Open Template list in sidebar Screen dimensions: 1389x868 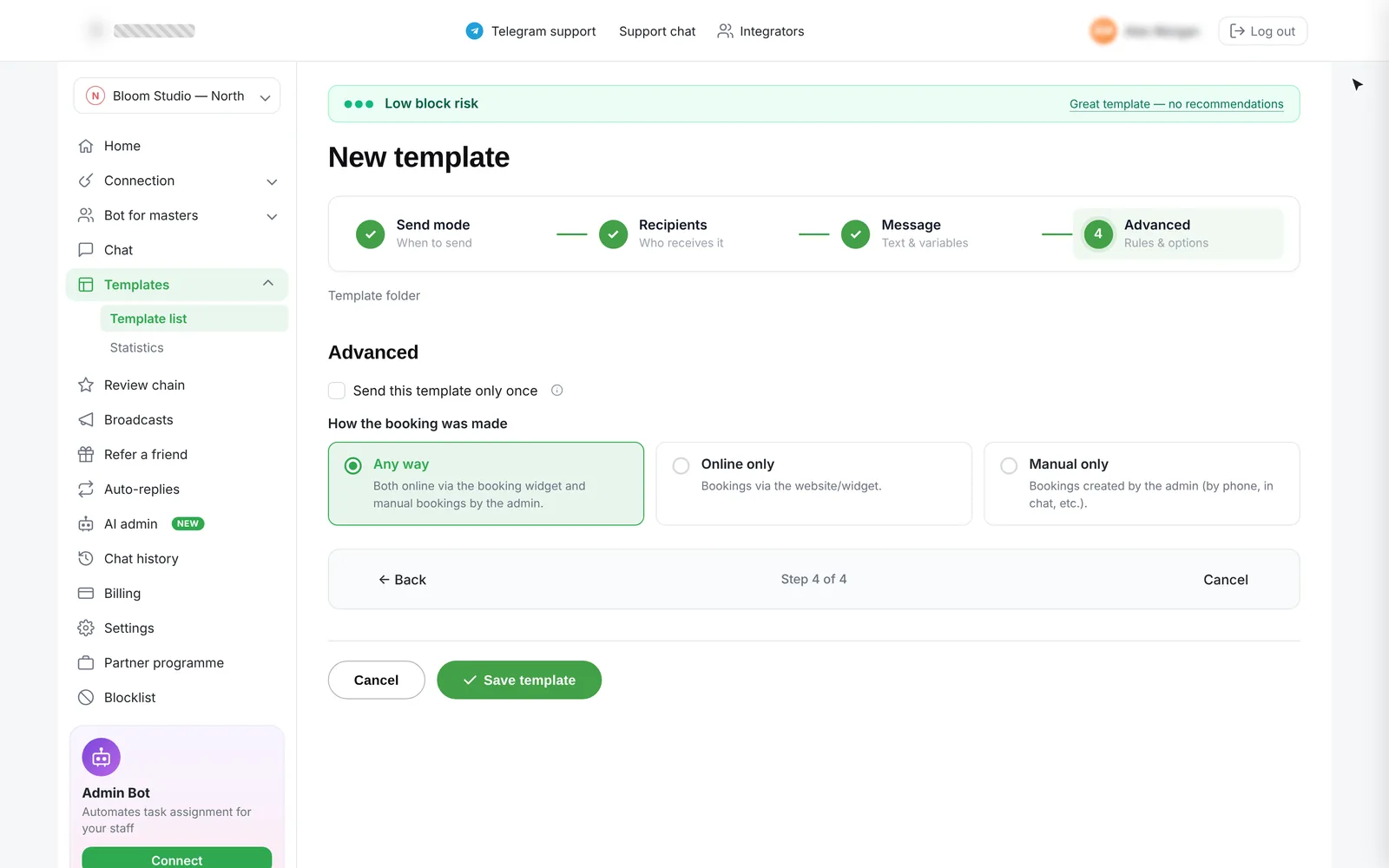tap(194, 319)
